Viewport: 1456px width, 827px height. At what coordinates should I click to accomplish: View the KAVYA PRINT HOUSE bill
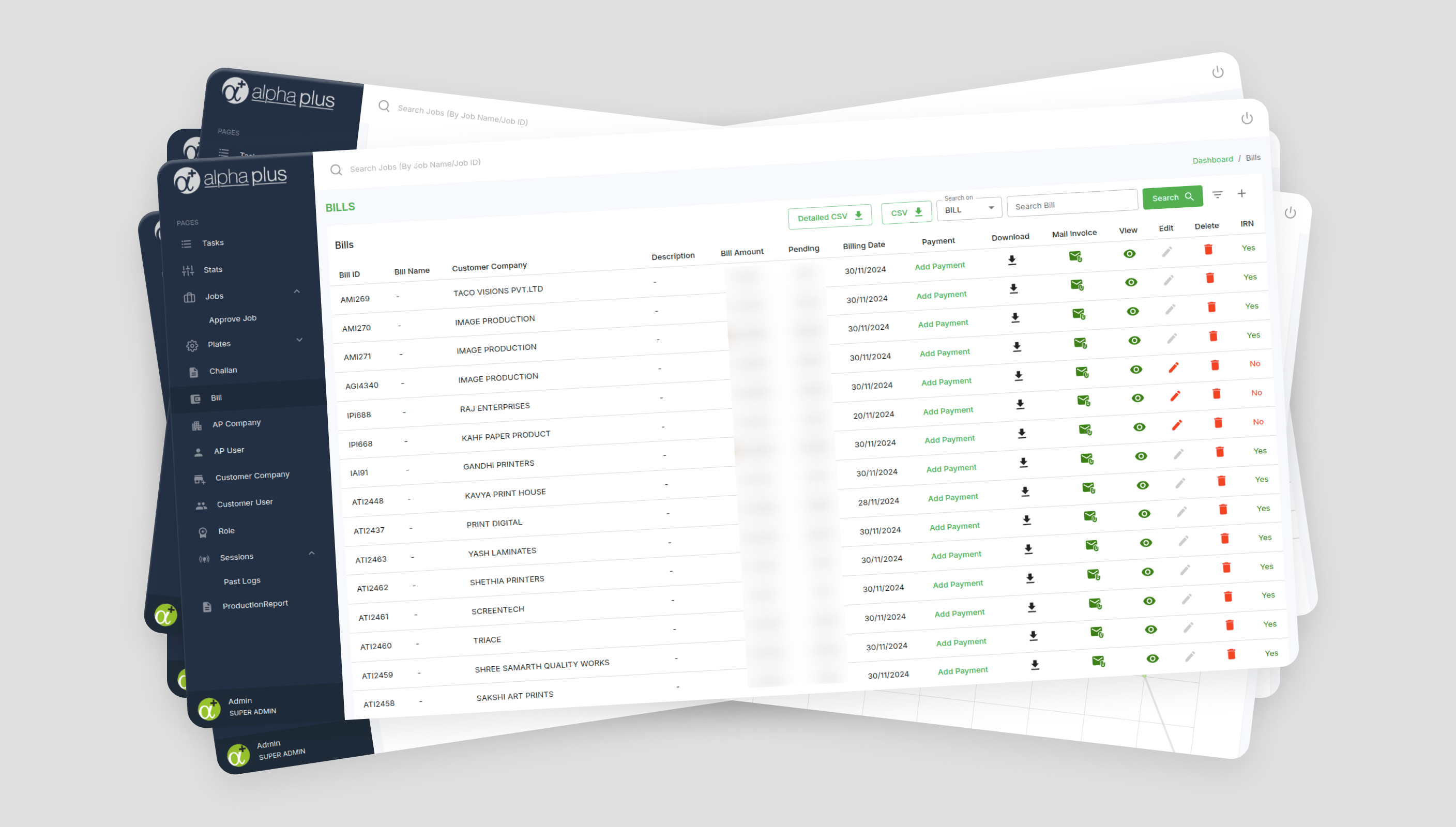click(x=1141, y=456)
